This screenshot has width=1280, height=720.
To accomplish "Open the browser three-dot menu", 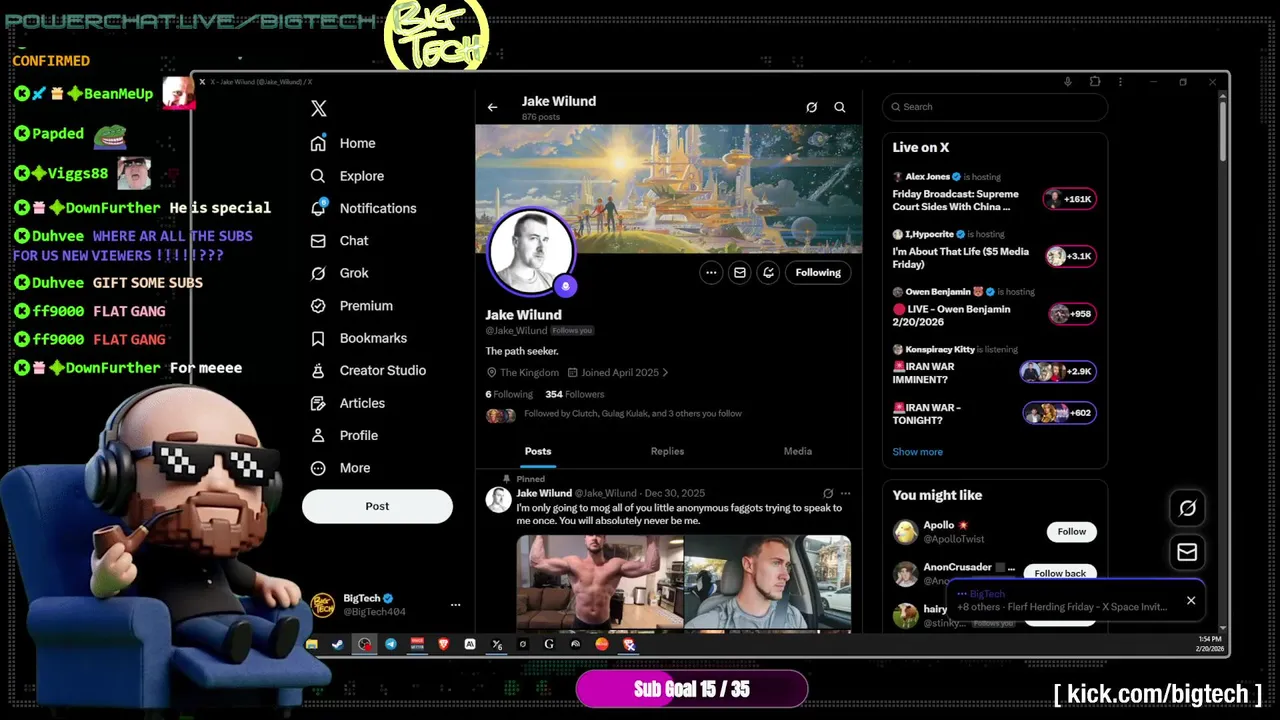I will point(1120,82).
